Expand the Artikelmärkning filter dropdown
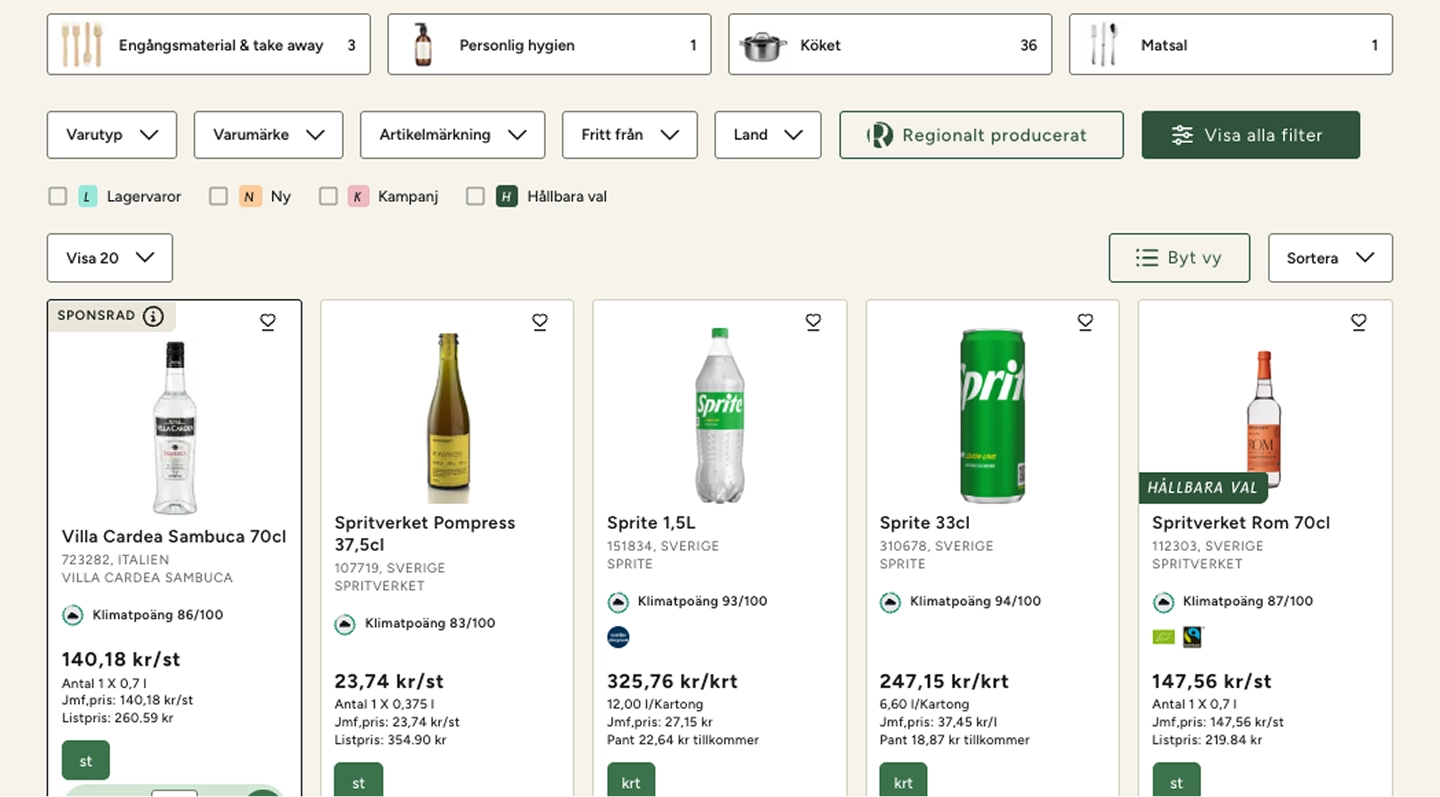The image size is (1440, 797). [x=453, y=135]
